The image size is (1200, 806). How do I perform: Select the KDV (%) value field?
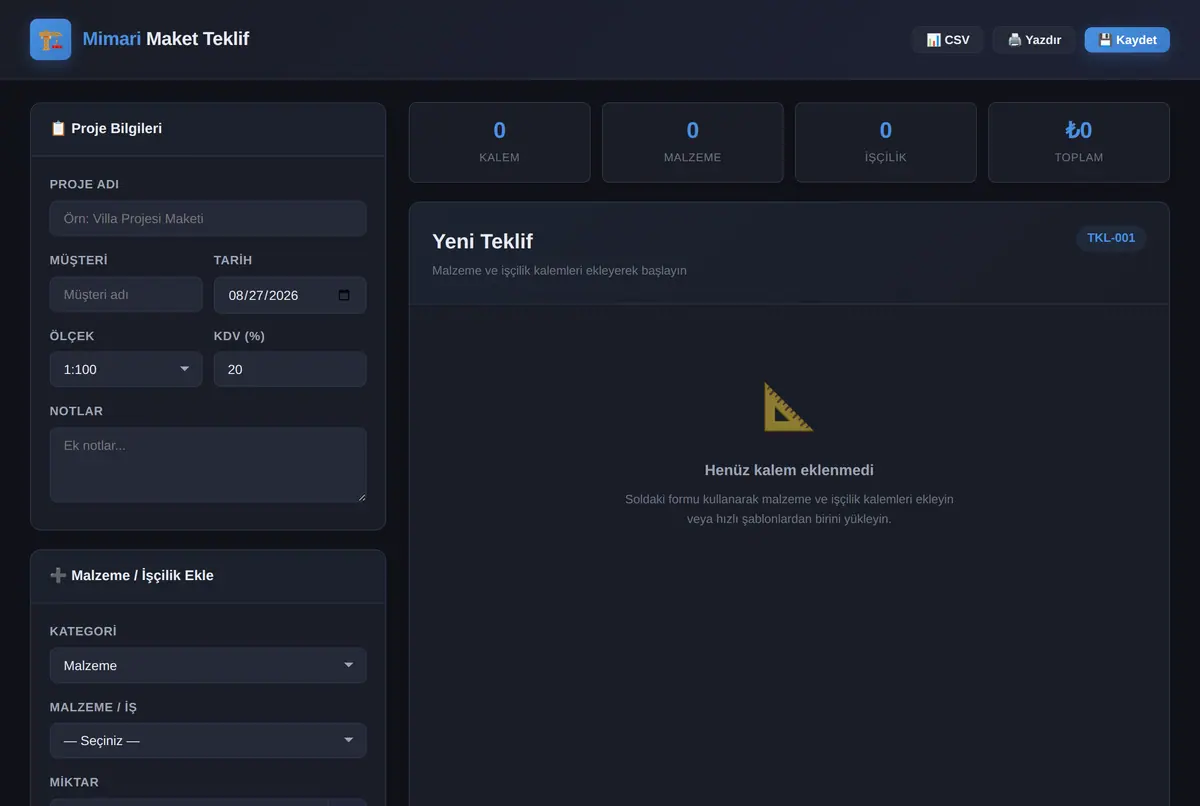[290, 369]
